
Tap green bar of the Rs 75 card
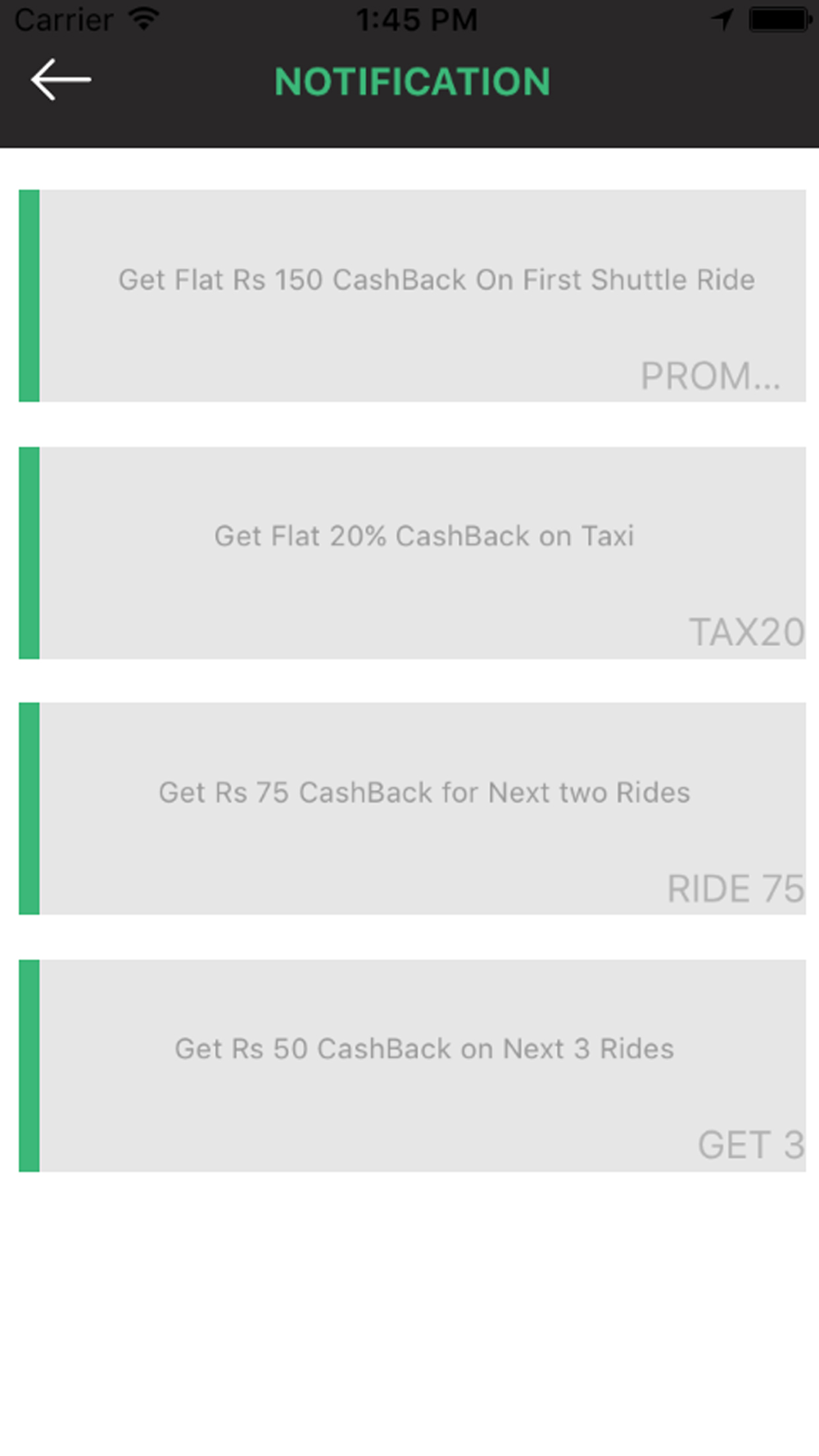tap(29, 808)
